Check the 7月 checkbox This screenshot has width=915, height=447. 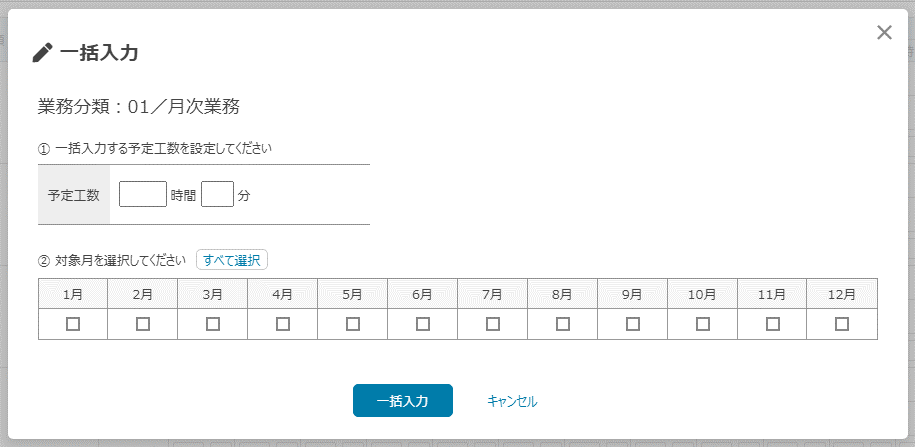[493, 324]
